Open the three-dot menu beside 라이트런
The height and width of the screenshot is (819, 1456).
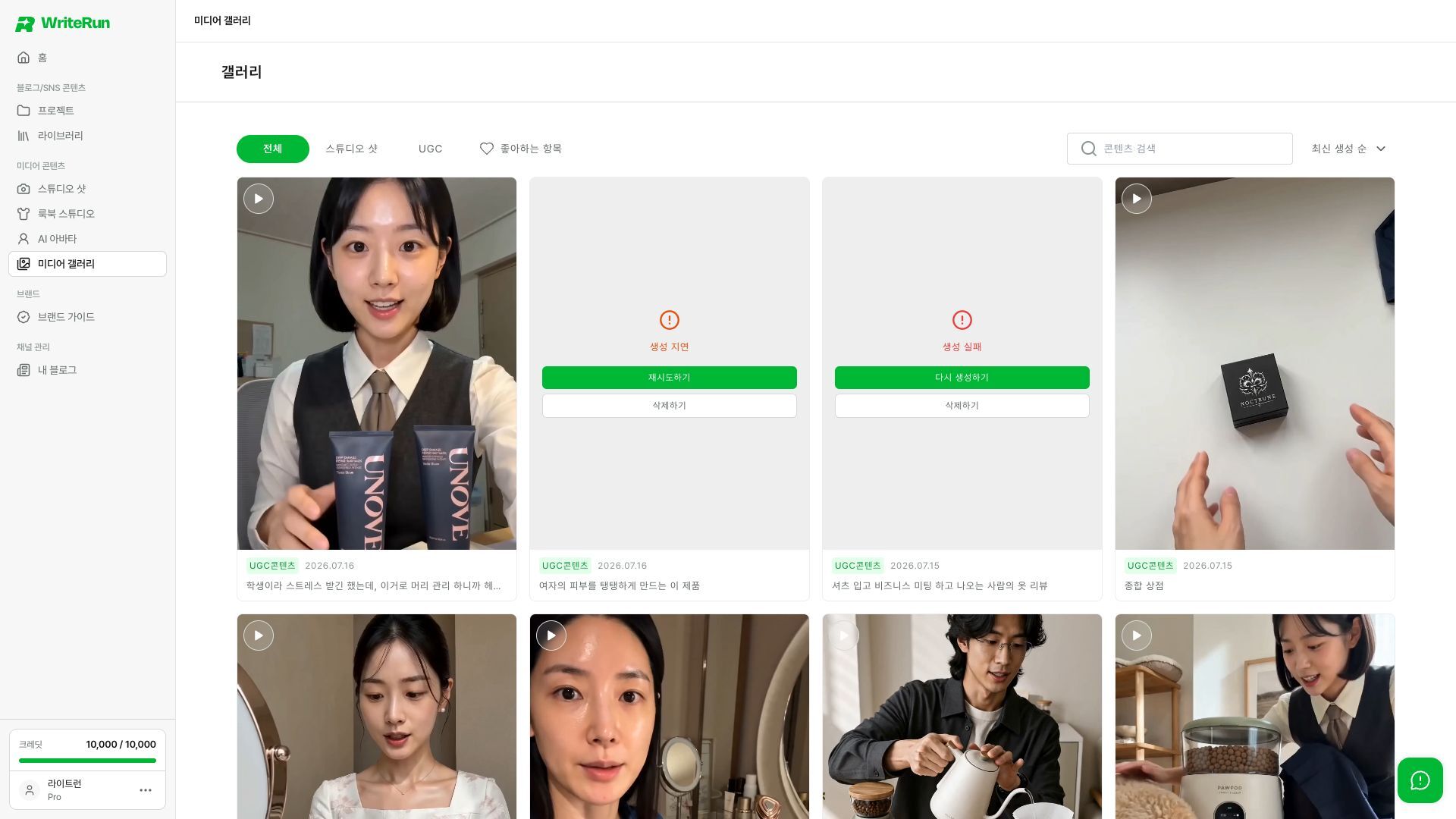[146, 790]
